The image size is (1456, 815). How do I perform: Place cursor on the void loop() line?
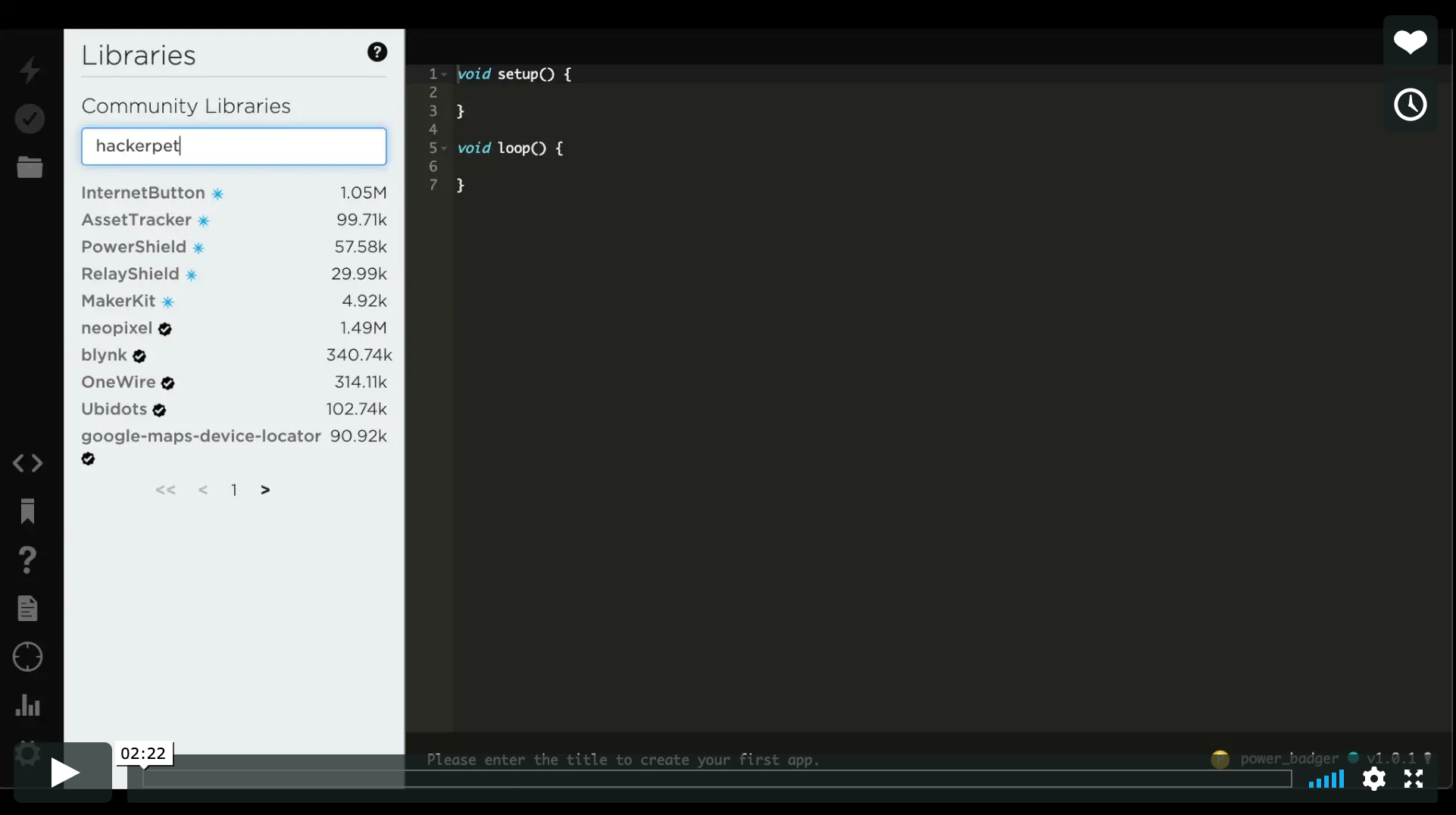510,148
